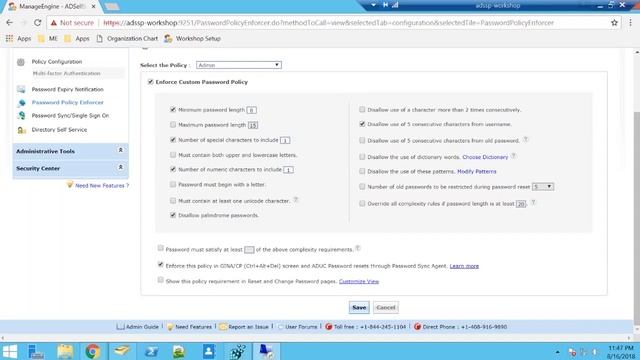Image resolution: width=640 pixels, height=360 pixels.
Task: Open Report an Issue footer link
Action: click(248, 327)
